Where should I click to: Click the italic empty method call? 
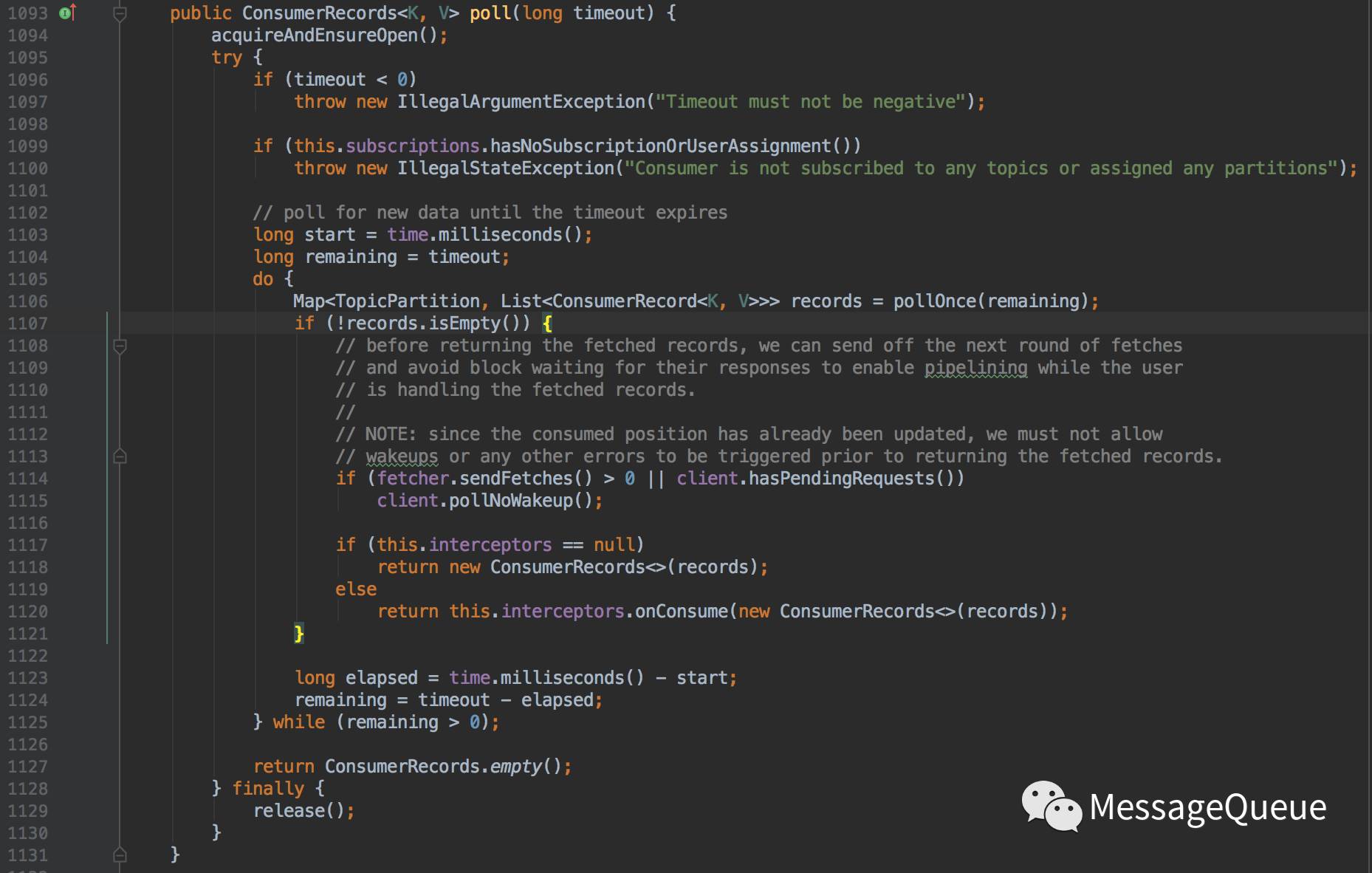click(x=516, y=767)
